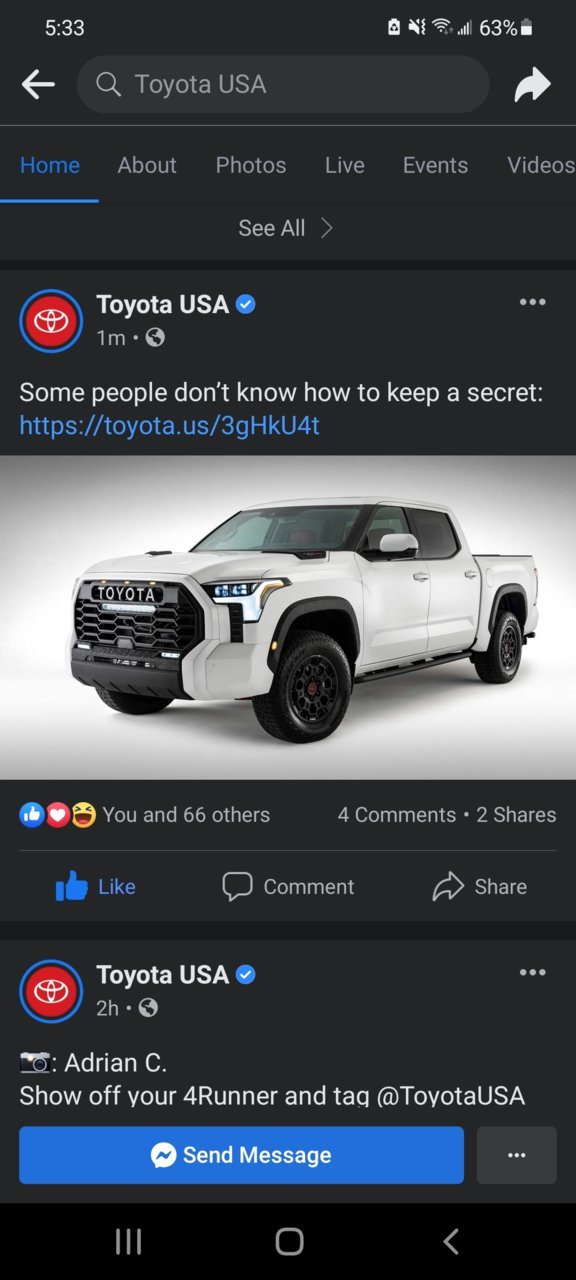Tap the Android home navigation button
The width and height of the screenshot is (576, 1280).
[x=289, y=1241]
